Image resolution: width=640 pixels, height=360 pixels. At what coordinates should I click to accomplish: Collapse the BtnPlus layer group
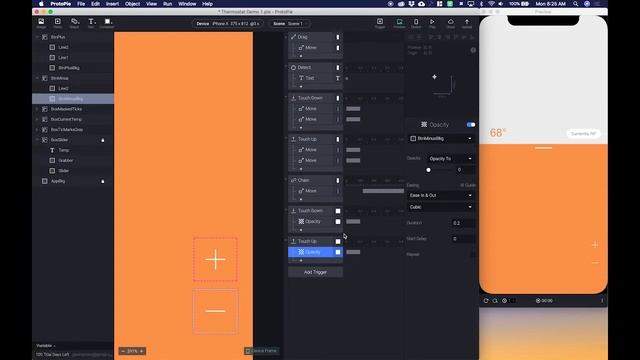37,37
